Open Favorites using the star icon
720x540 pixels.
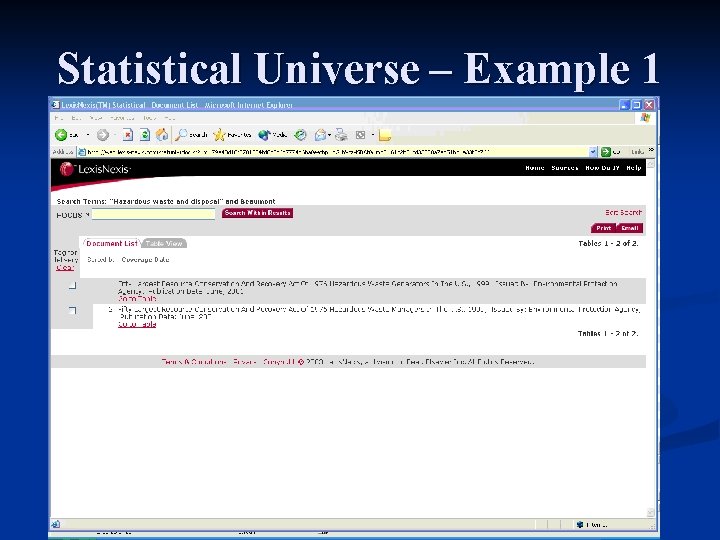(232, 135)
